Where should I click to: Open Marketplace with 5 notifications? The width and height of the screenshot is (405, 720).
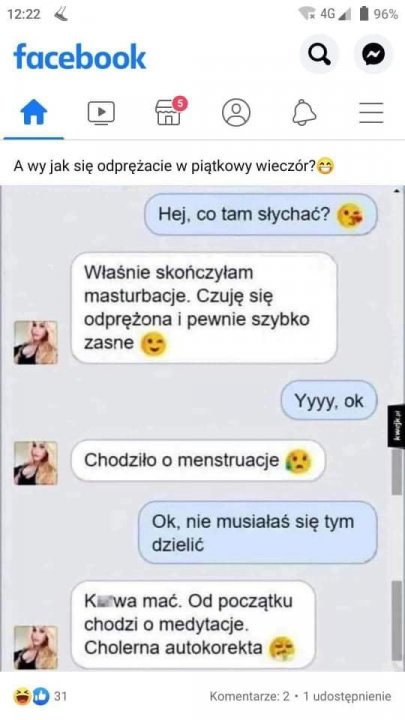(x=170, y=111)
